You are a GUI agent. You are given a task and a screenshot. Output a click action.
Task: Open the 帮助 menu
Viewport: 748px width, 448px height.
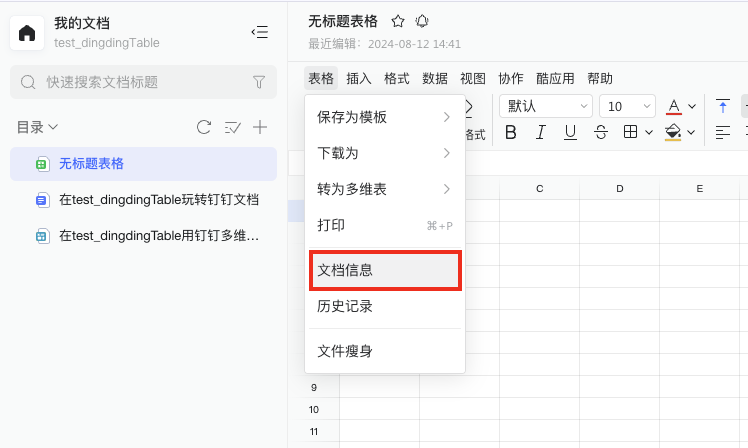click(x=600, y=78)
